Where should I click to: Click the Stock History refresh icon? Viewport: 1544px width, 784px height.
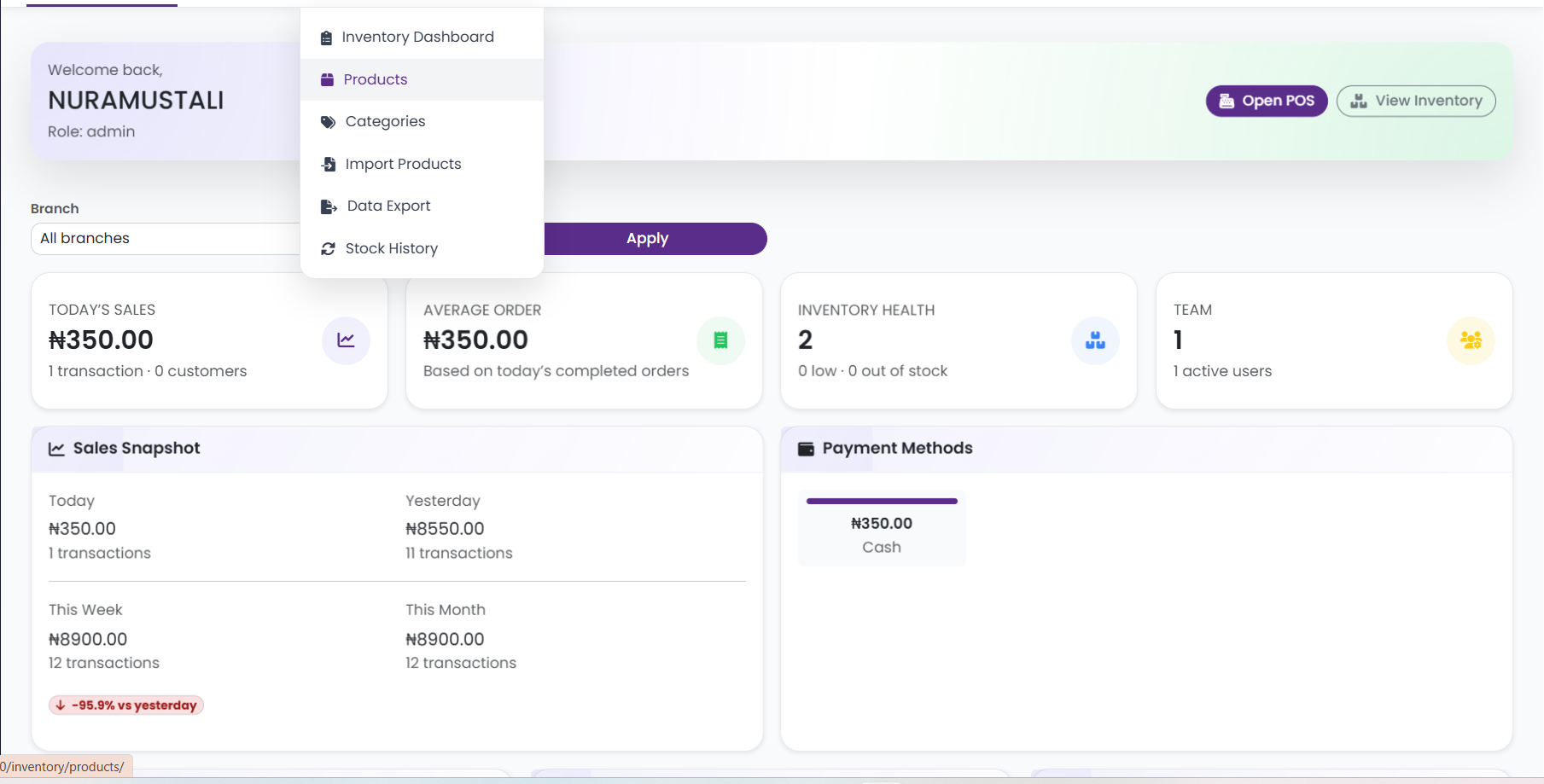click(x=328, y=249)
